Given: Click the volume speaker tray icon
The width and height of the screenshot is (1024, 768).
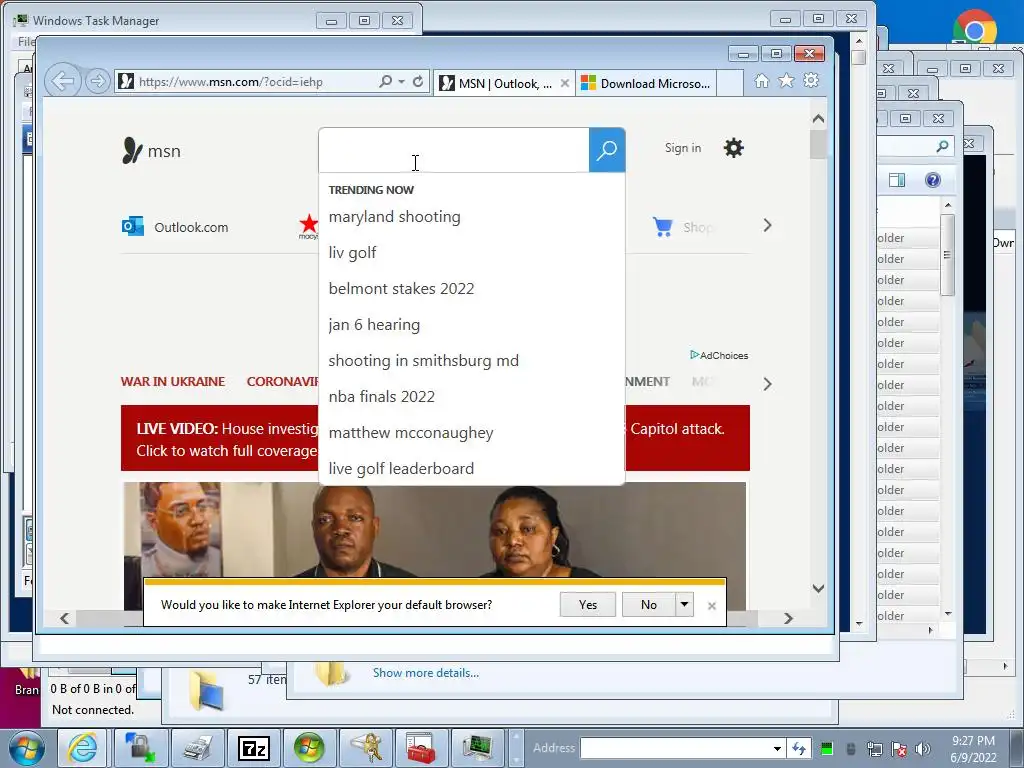Looking at the screenshot, I should (922, 749).
